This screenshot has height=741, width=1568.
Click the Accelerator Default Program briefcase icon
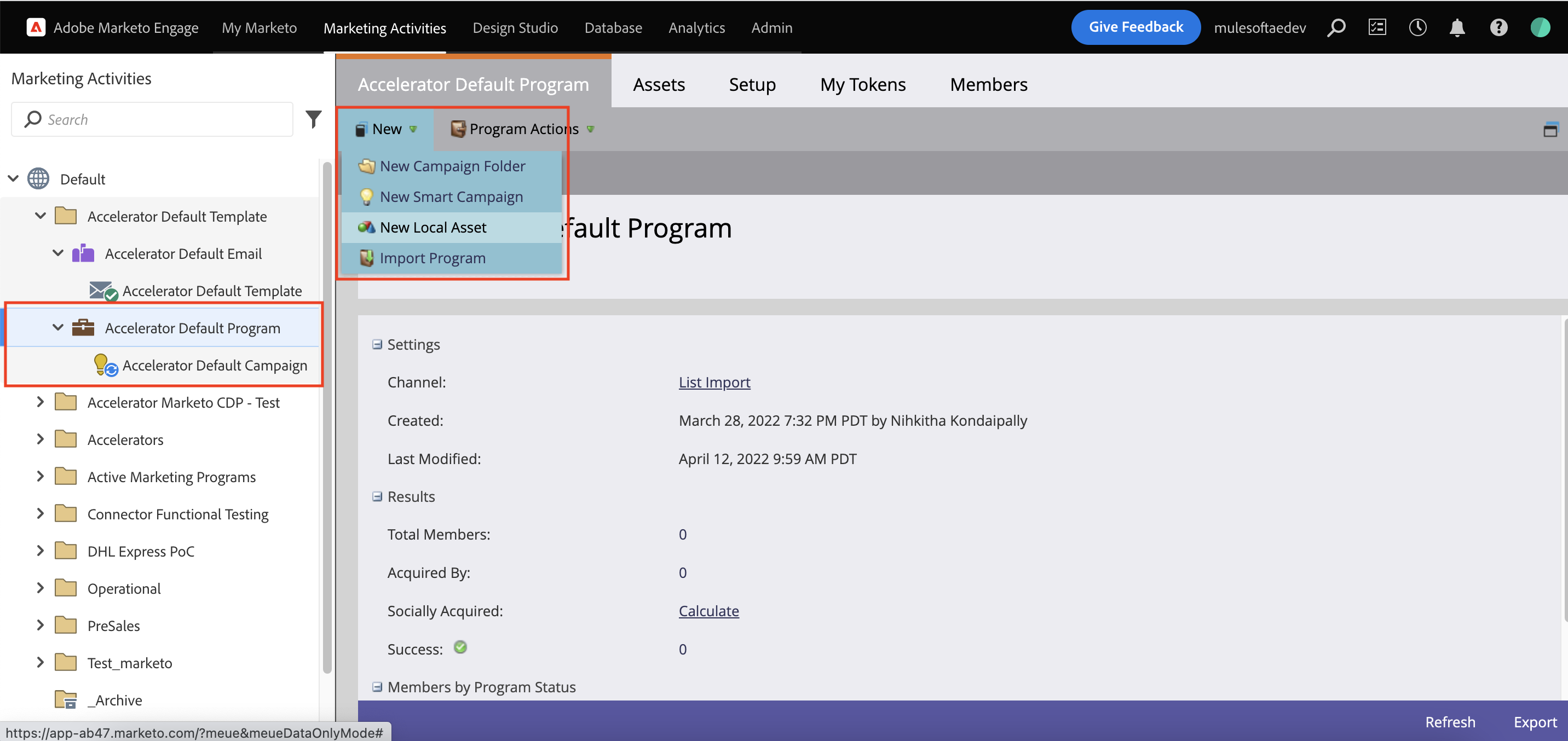pyautogui.click(x=83, y=328)
